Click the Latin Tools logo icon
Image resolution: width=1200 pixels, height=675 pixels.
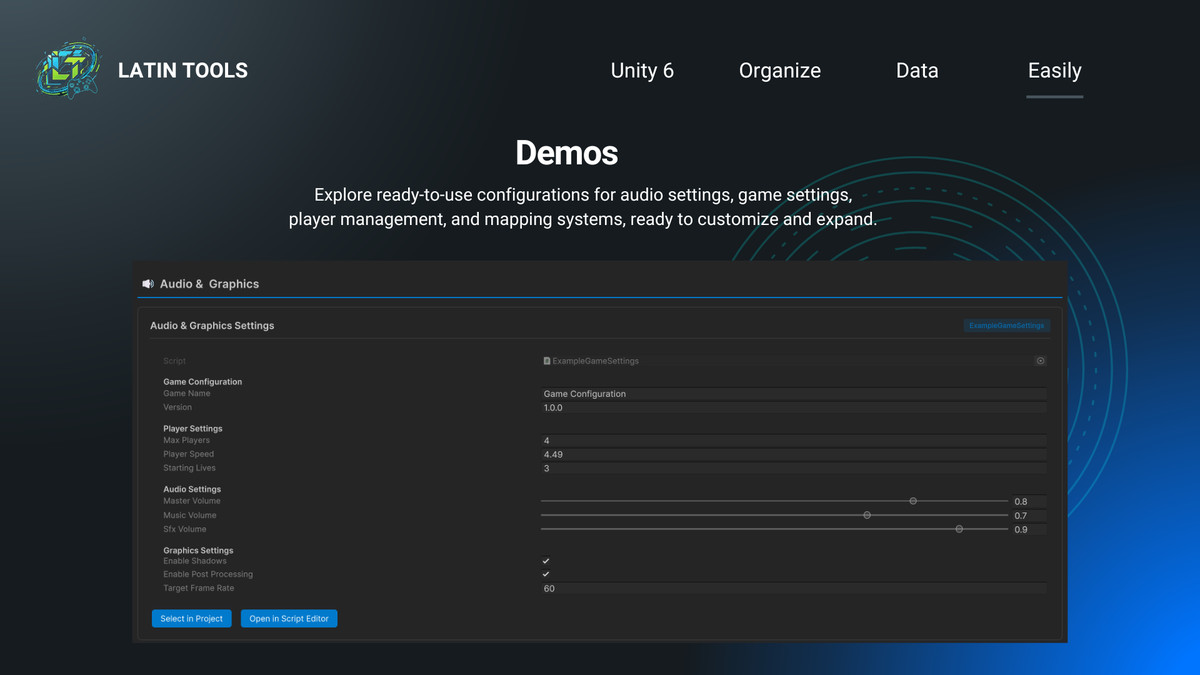[x=68, y=69]
